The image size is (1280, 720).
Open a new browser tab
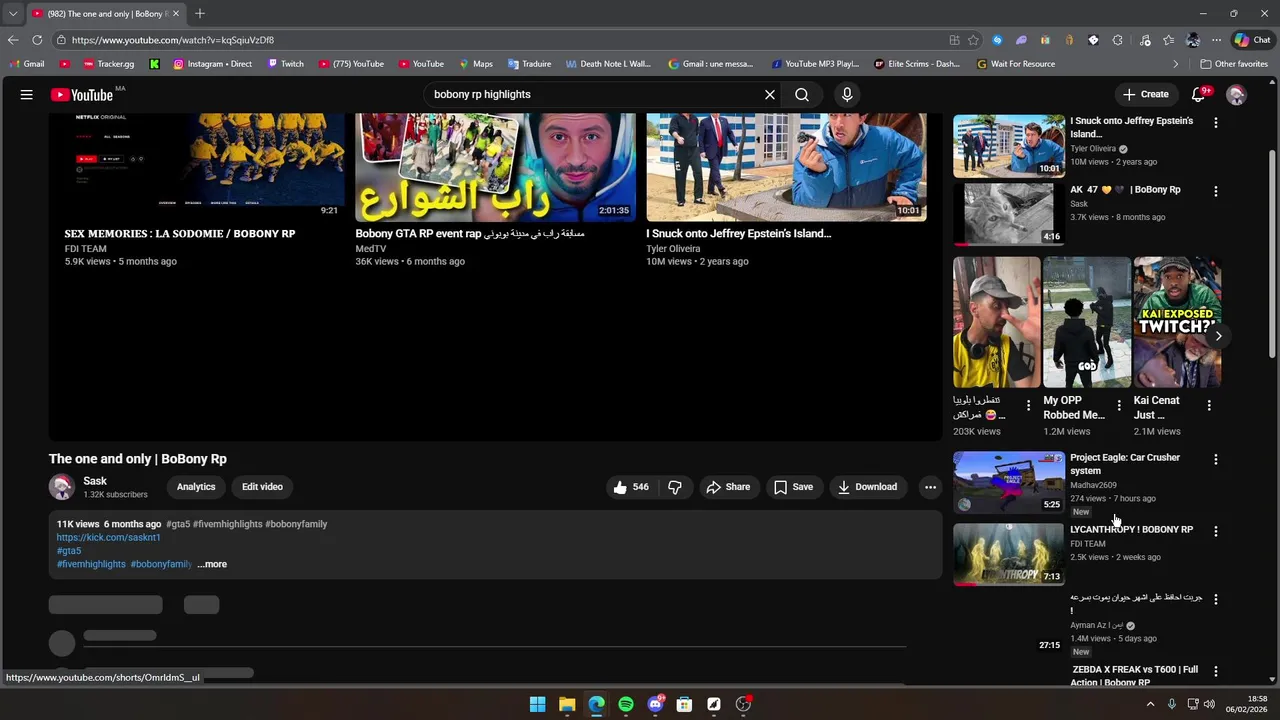point(199,14)
